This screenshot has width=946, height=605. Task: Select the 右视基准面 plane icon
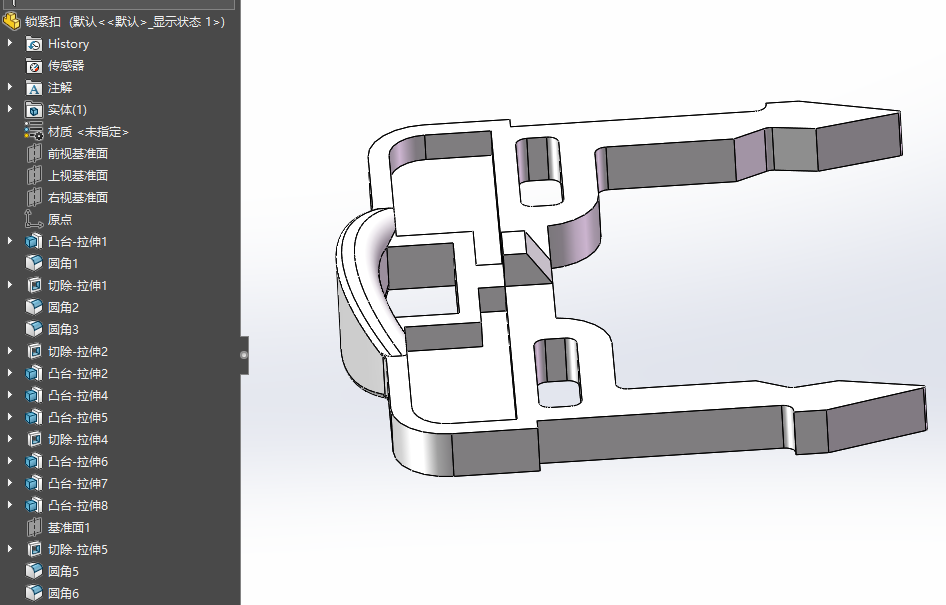[34, 198]
